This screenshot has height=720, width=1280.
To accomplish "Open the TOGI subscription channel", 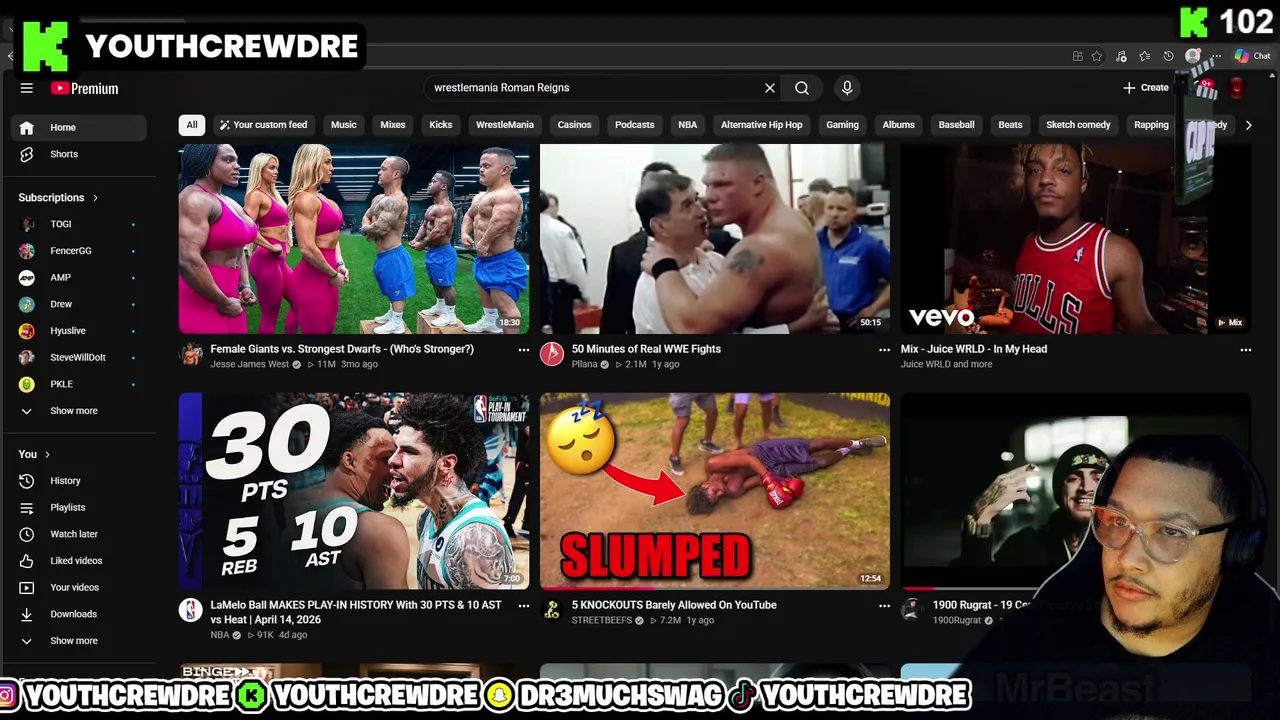I will tap(79, 224).
